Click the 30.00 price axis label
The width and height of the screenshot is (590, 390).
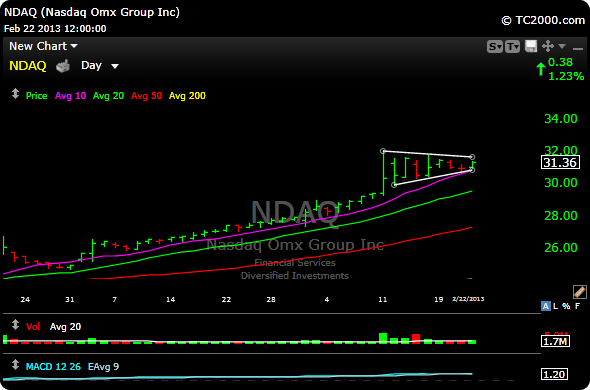pos(561,183)
